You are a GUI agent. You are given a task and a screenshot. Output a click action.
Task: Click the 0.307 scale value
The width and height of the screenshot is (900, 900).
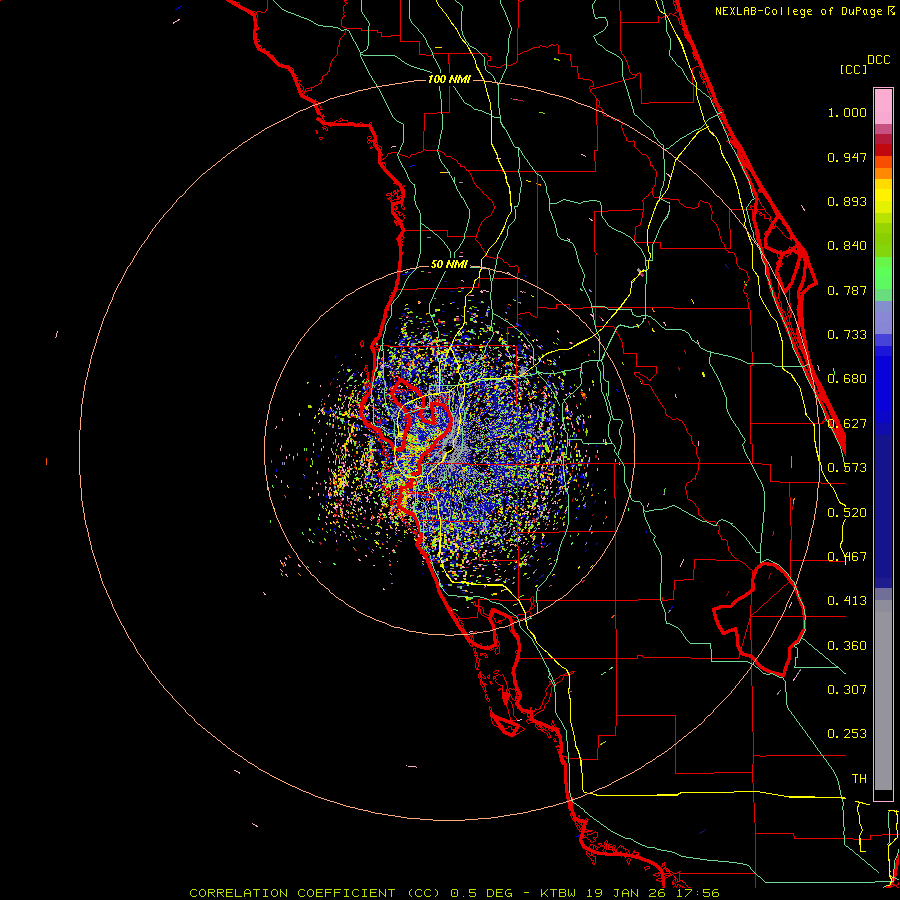847,690
